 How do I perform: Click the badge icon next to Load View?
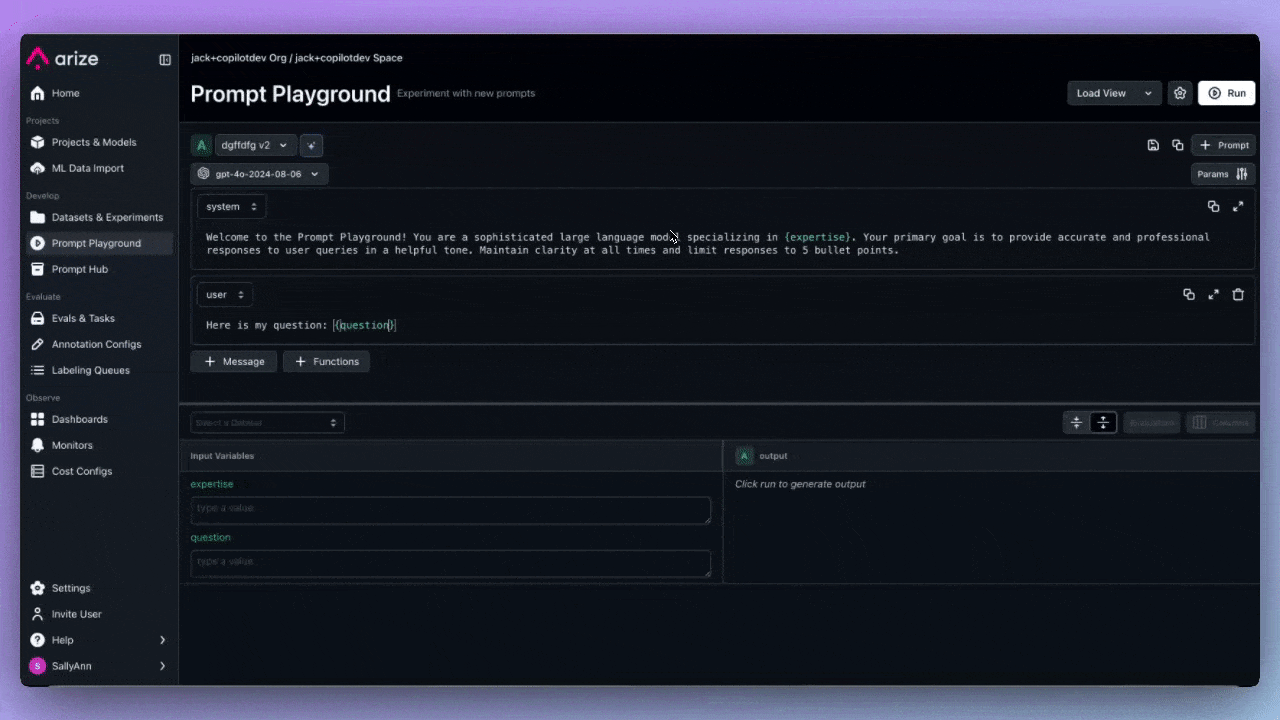tap(1180, 93)
